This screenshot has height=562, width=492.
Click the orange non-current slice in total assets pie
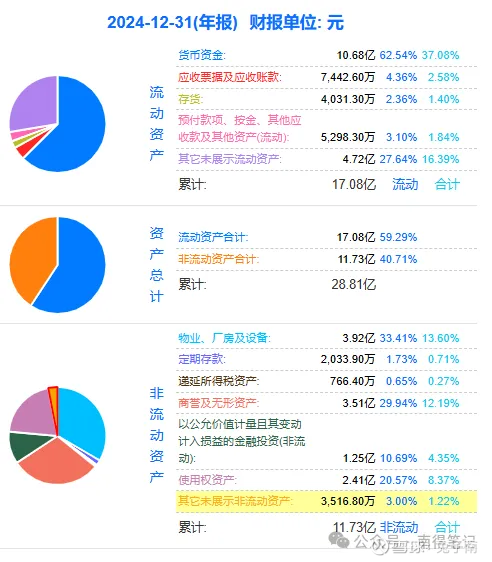(x=30, y=258)
